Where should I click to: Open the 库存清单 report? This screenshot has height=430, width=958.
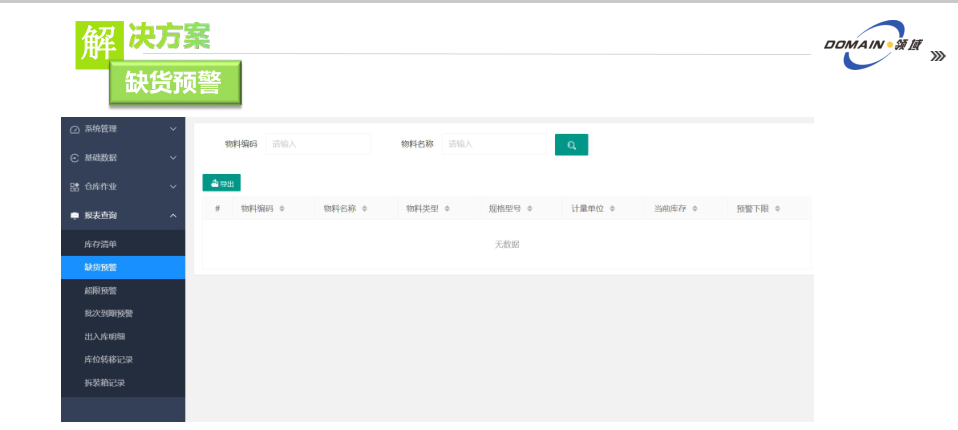tap(123, 244)
